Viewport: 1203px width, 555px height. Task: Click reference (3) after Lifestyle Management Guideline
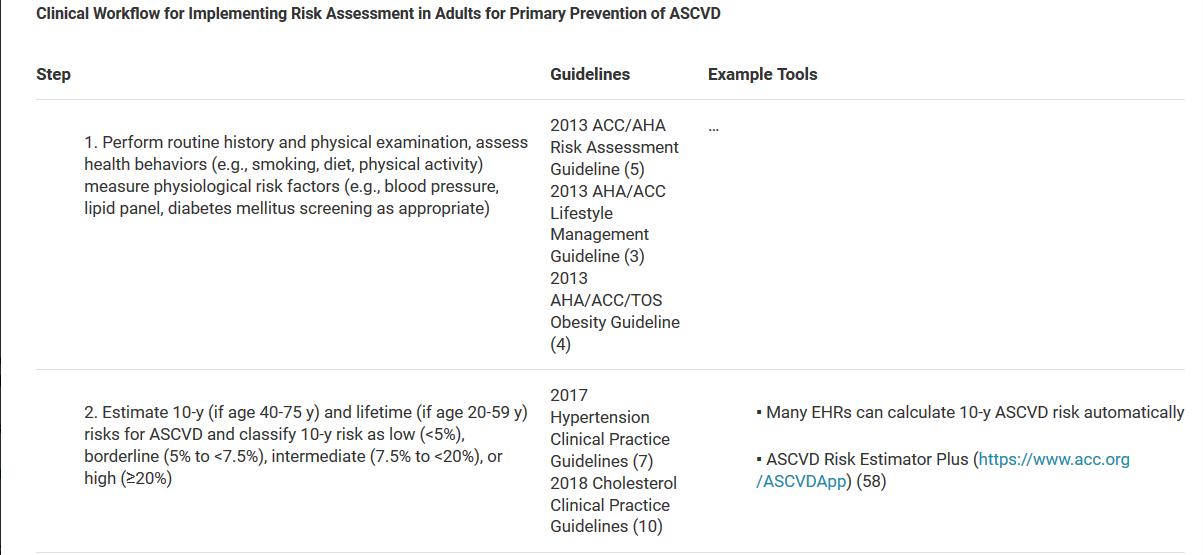(634, 256)
